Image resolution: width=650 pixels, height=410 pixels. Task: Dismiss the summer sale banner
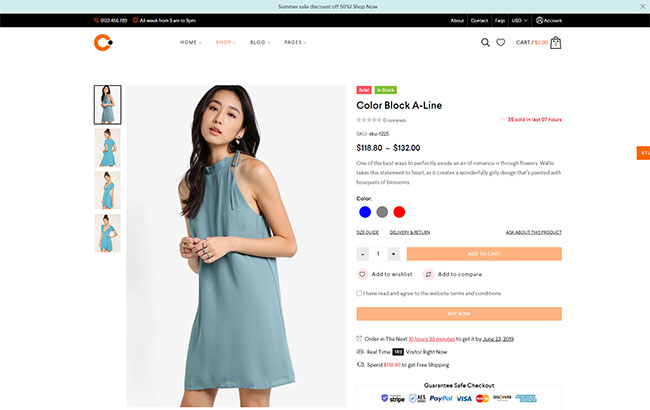pyautogui.click(x=643, y=6)
